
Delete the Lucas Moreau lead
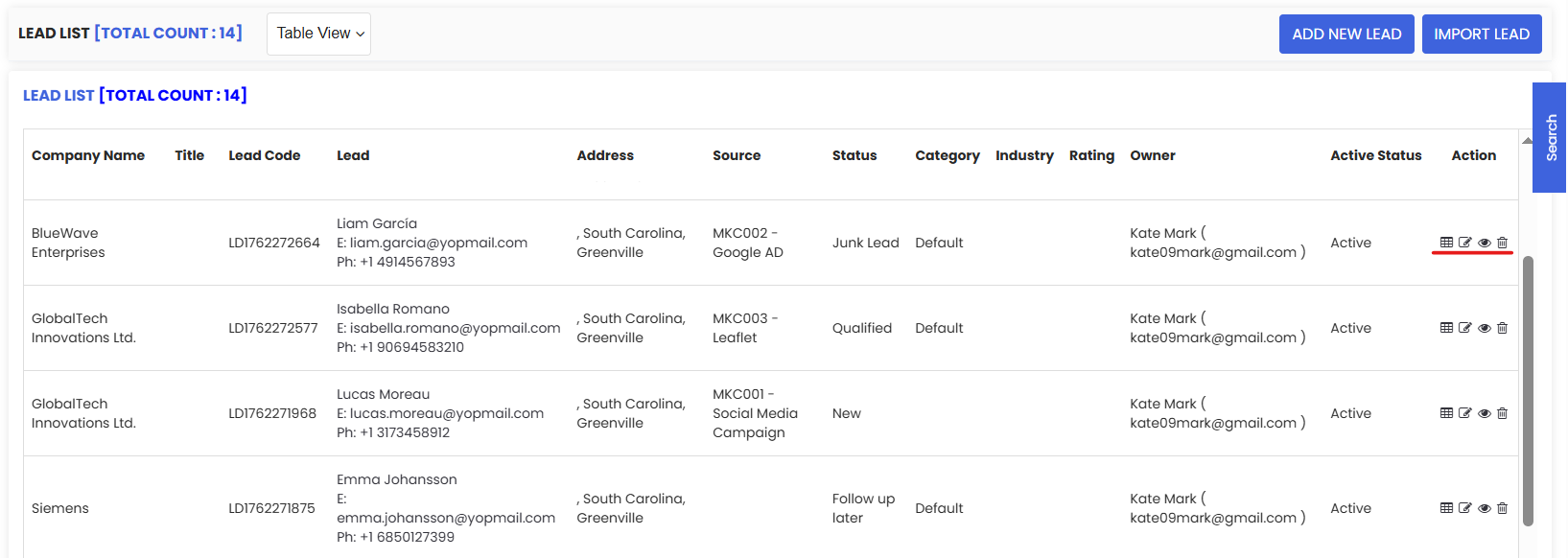pos(1503,413)
